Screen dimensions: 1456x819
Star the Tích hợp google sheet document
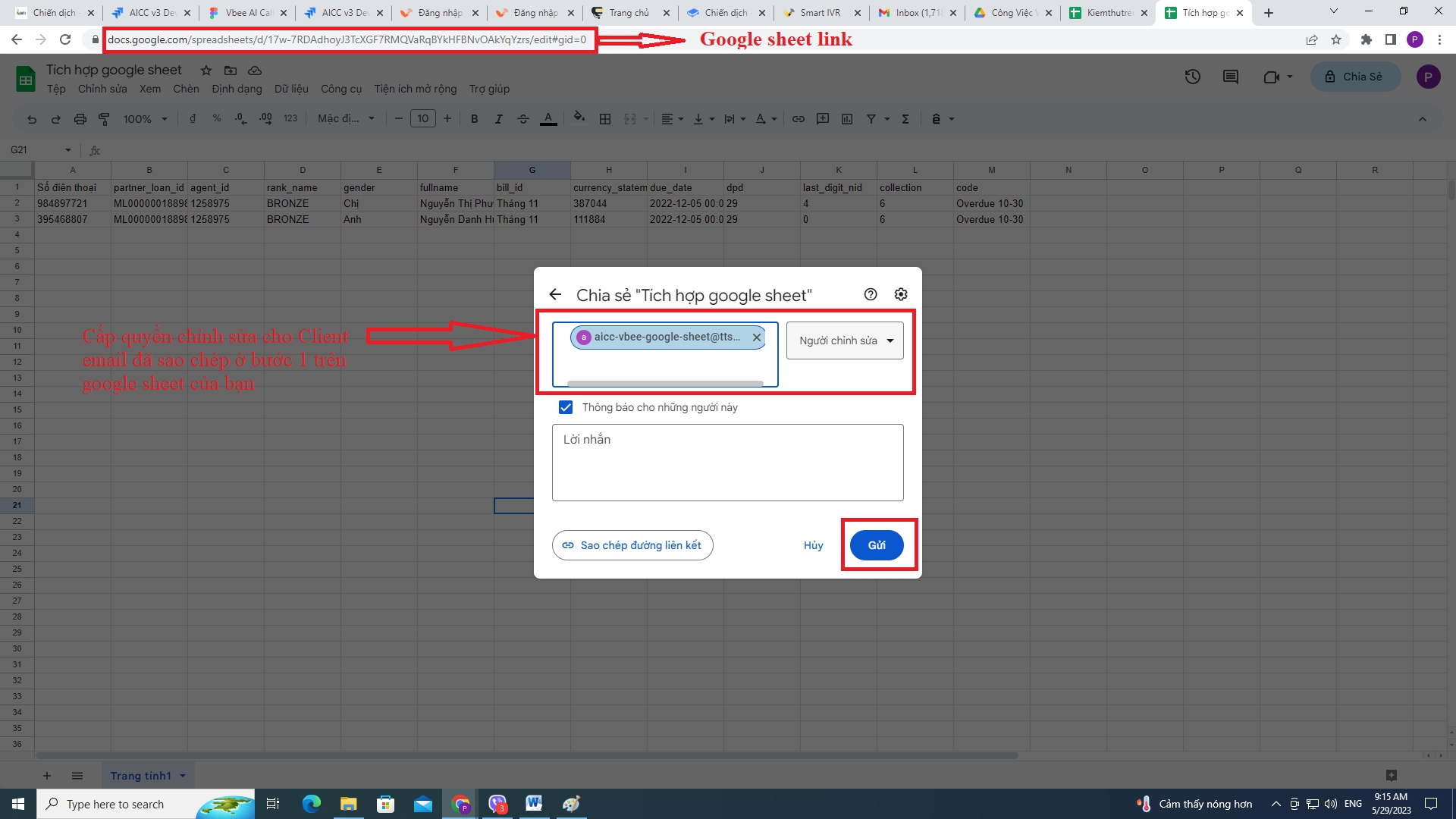click(x=206, y=71)
